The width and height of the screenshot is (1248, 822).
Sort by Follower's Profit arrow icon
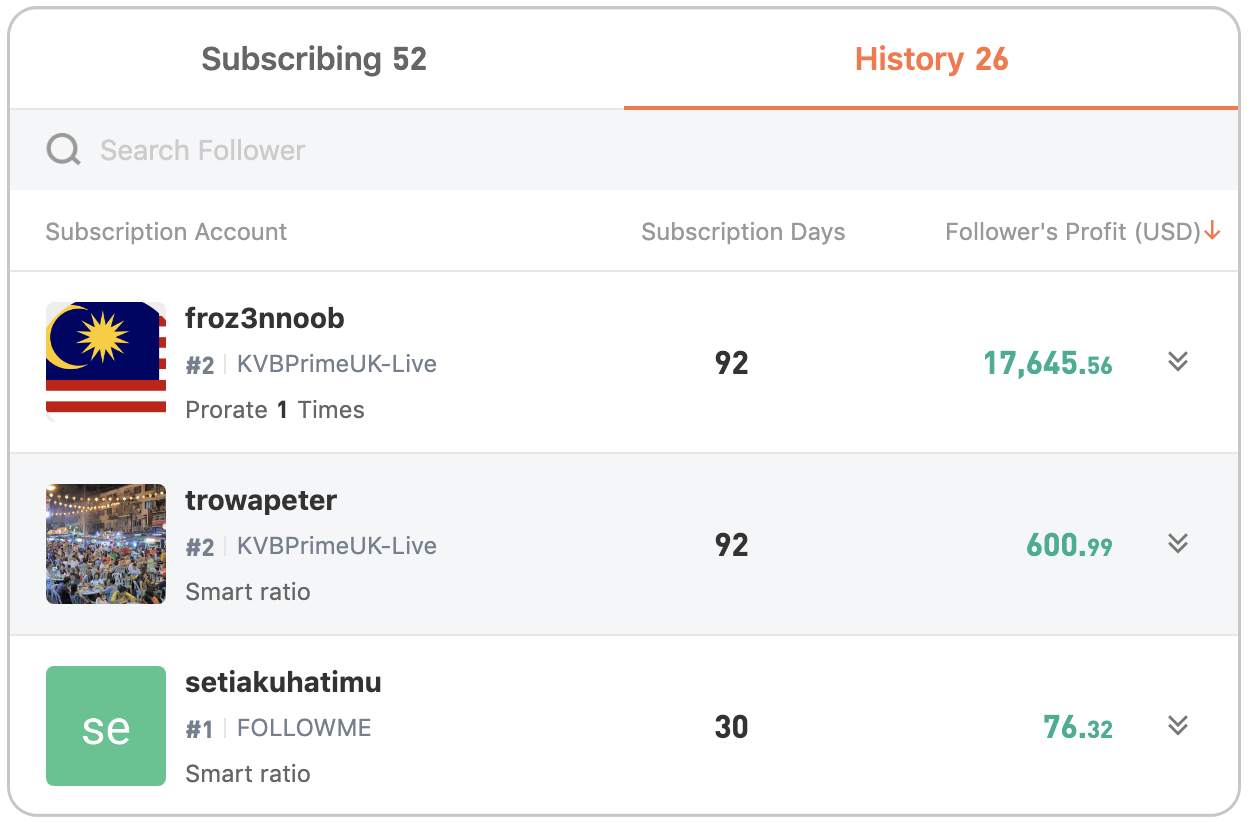pyautogui.click(x=1213, y=232)
